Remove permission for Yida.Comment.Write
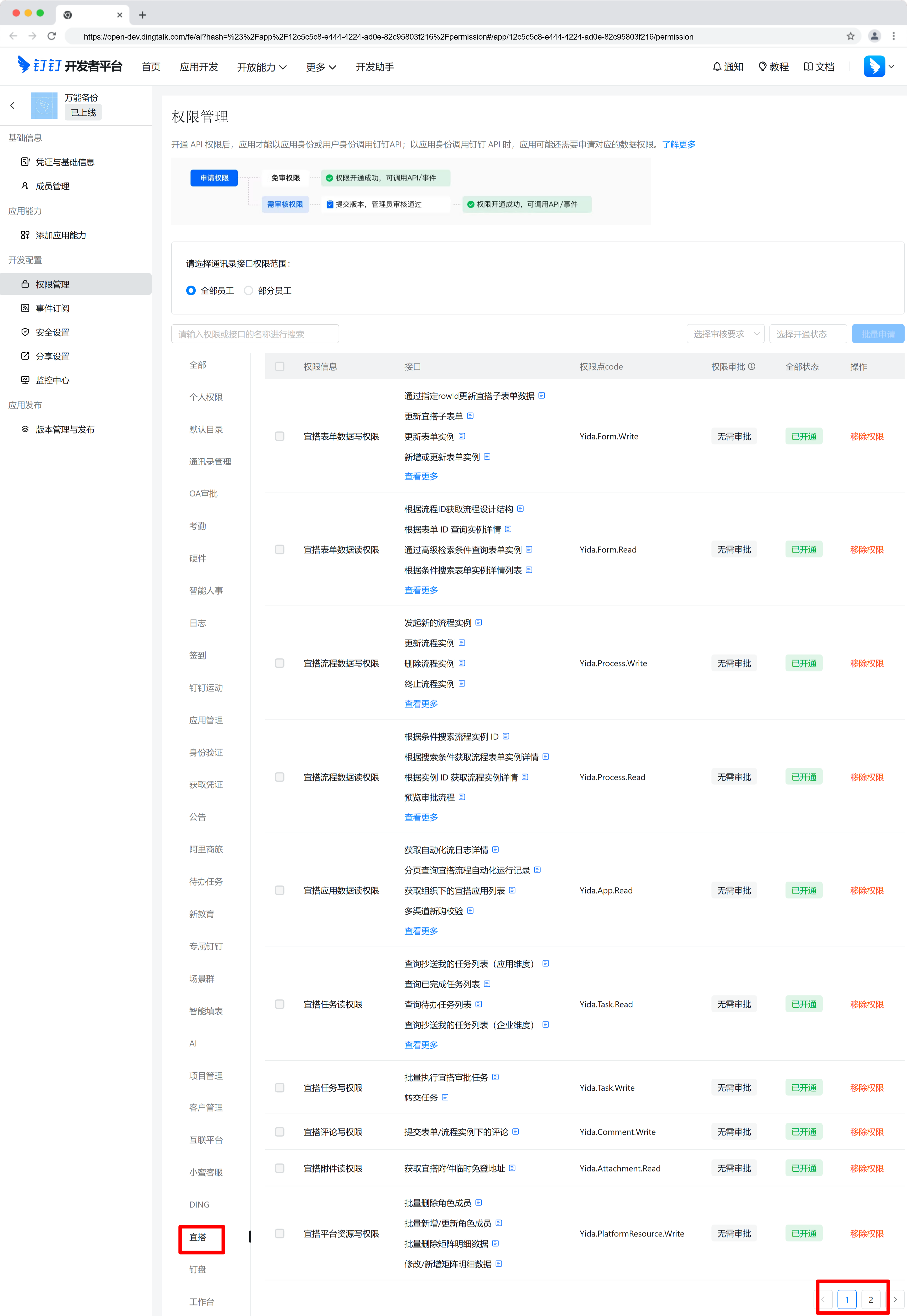This screenshot has width=907, height=1316. tap(867, 1132)
